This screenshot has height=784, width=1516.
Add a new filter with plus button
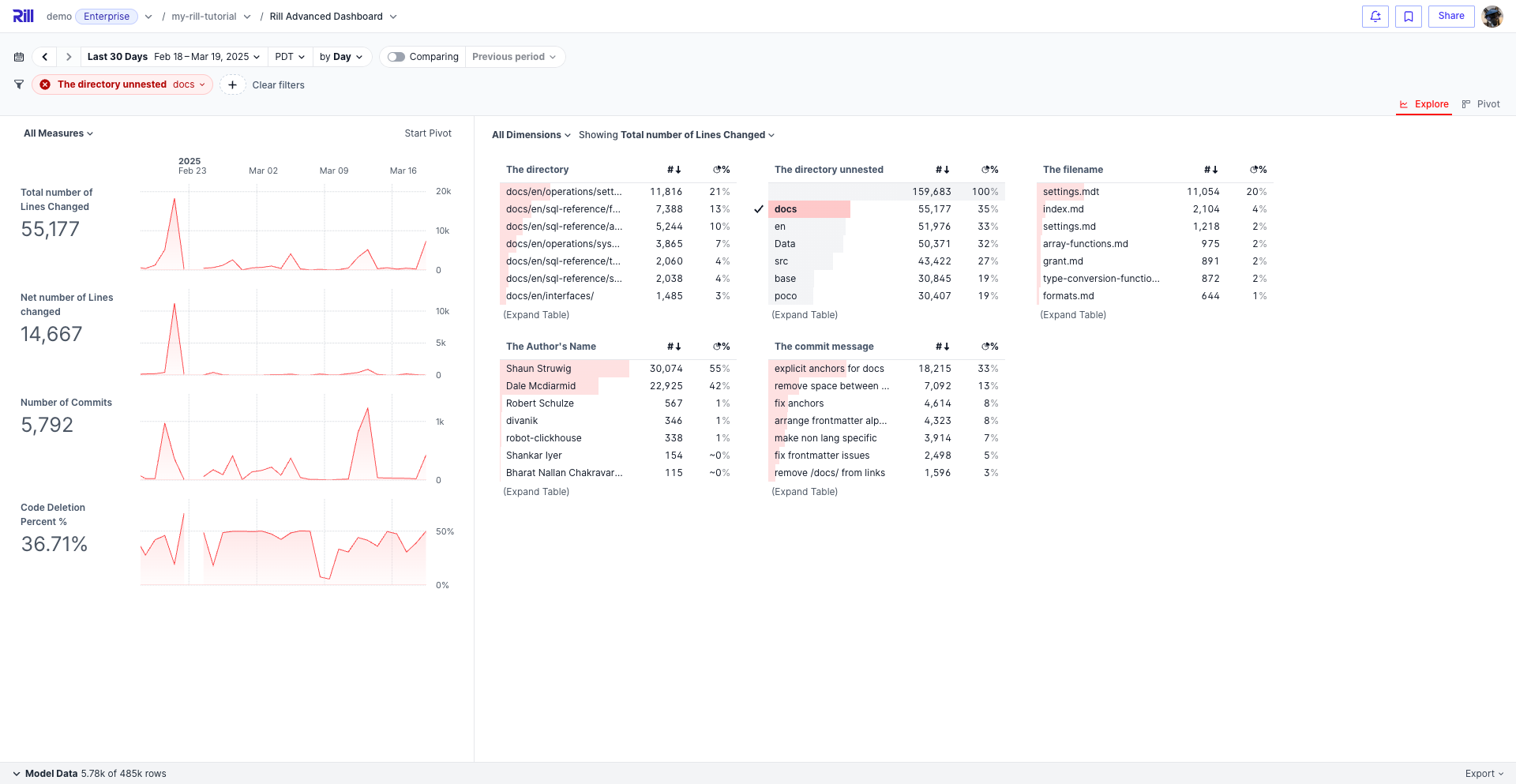coord(232,85)
